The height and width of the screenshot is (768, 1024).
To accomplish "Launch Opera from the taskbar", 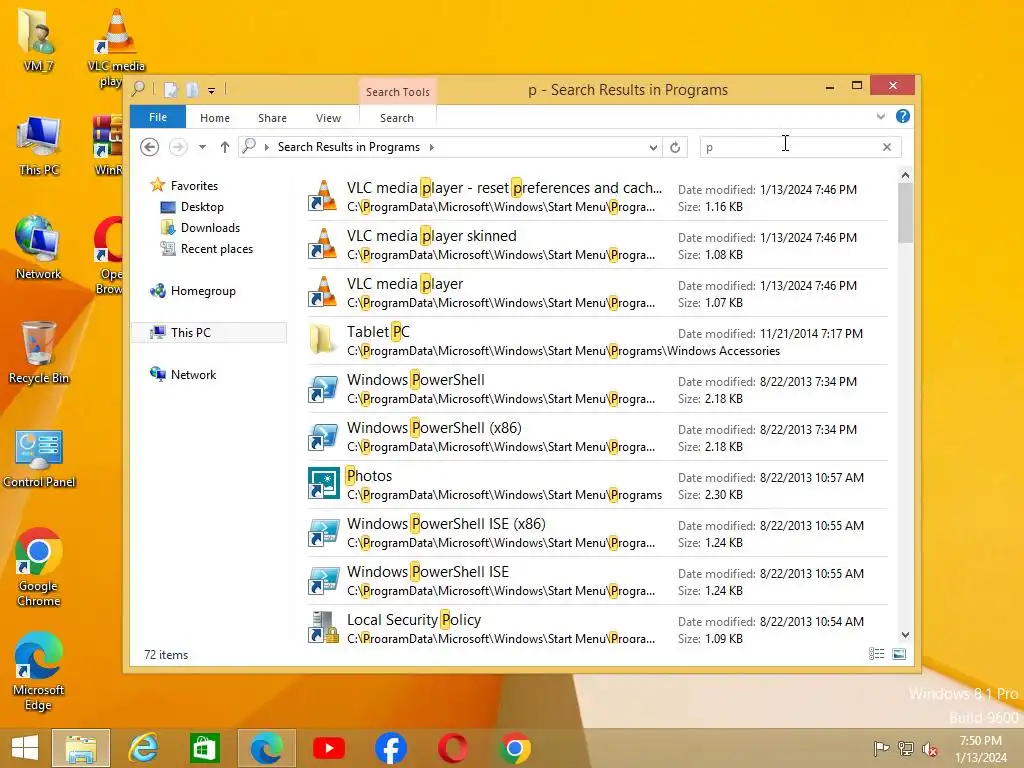I will (453, 748).
